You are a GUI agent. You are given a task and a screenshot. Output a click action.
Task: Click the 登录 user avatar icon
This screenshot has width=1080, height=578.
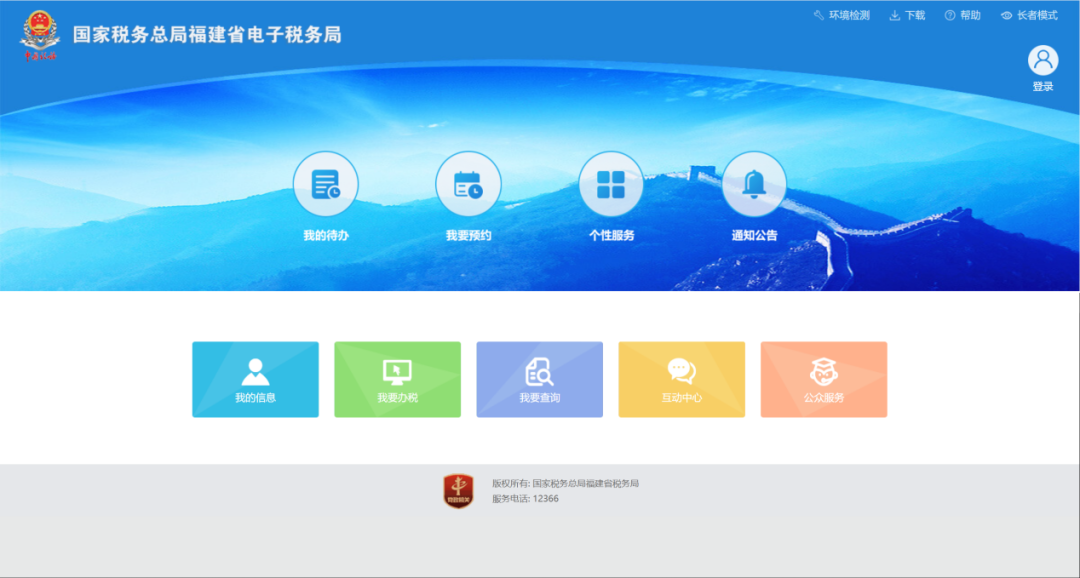coord(1043,60)
